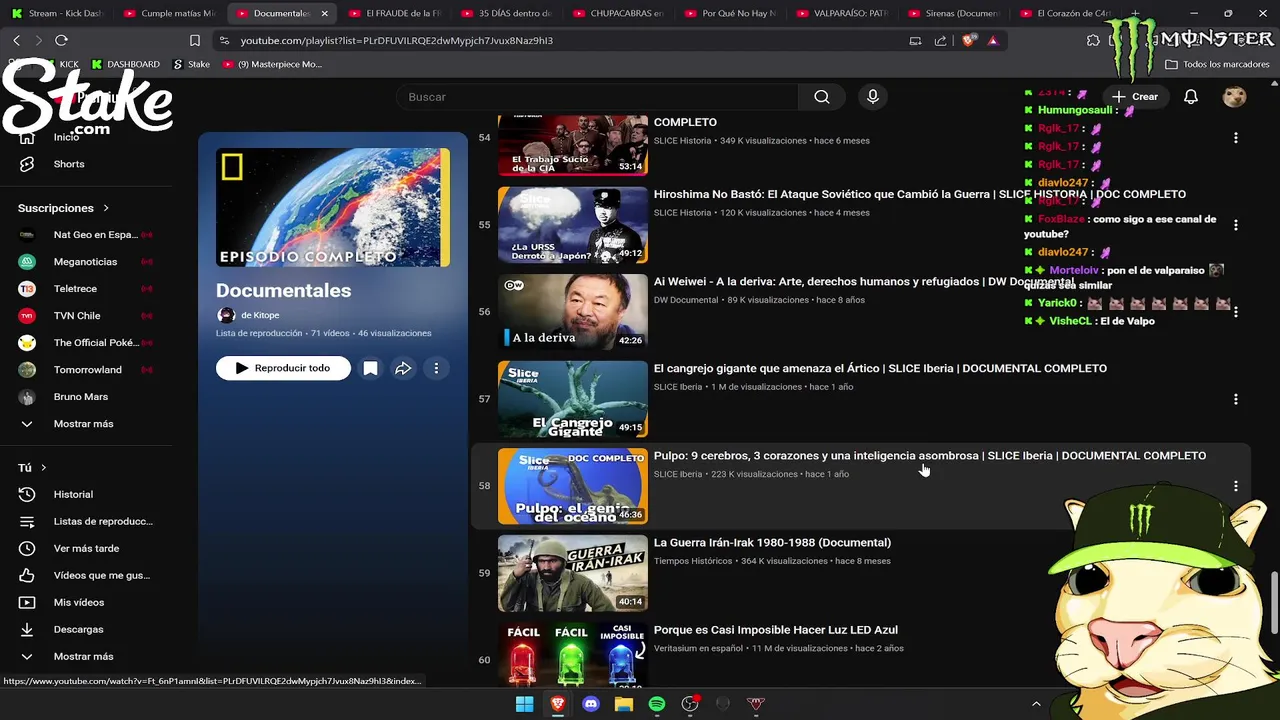Open La Guerra Irán-Irak 1980-1988 title
Image resolution: width=1280 pixels, height=720 pixels.
click(x=772, y=543)
